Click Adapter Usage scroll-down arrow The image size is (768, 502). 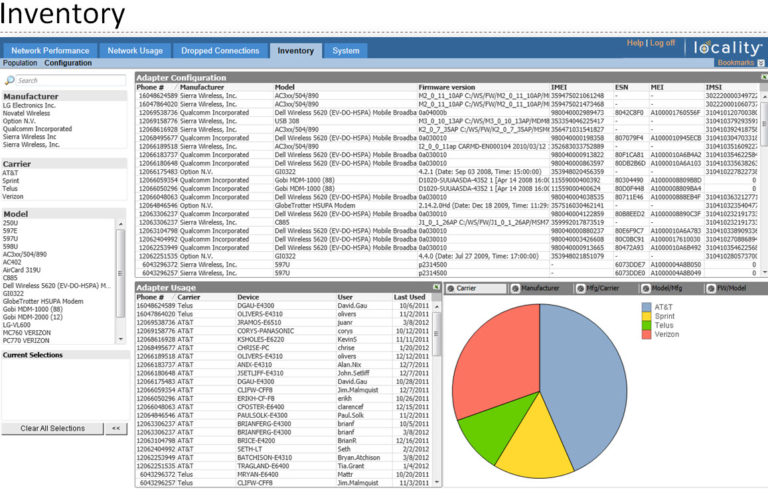(x=437, y=482)
